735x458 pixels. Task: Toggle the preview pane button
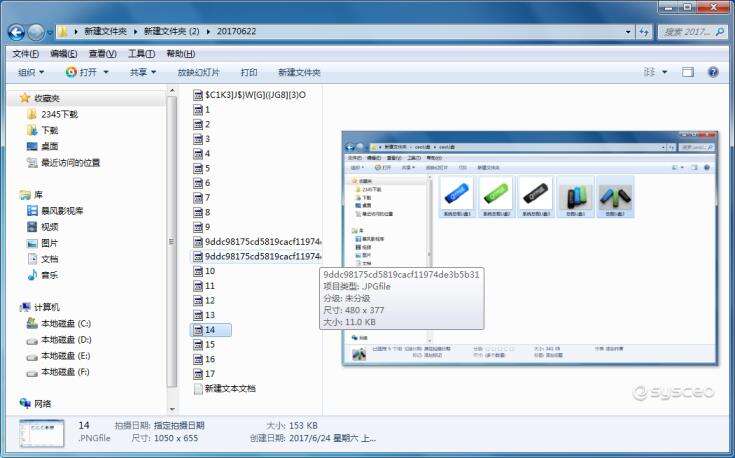688,72
